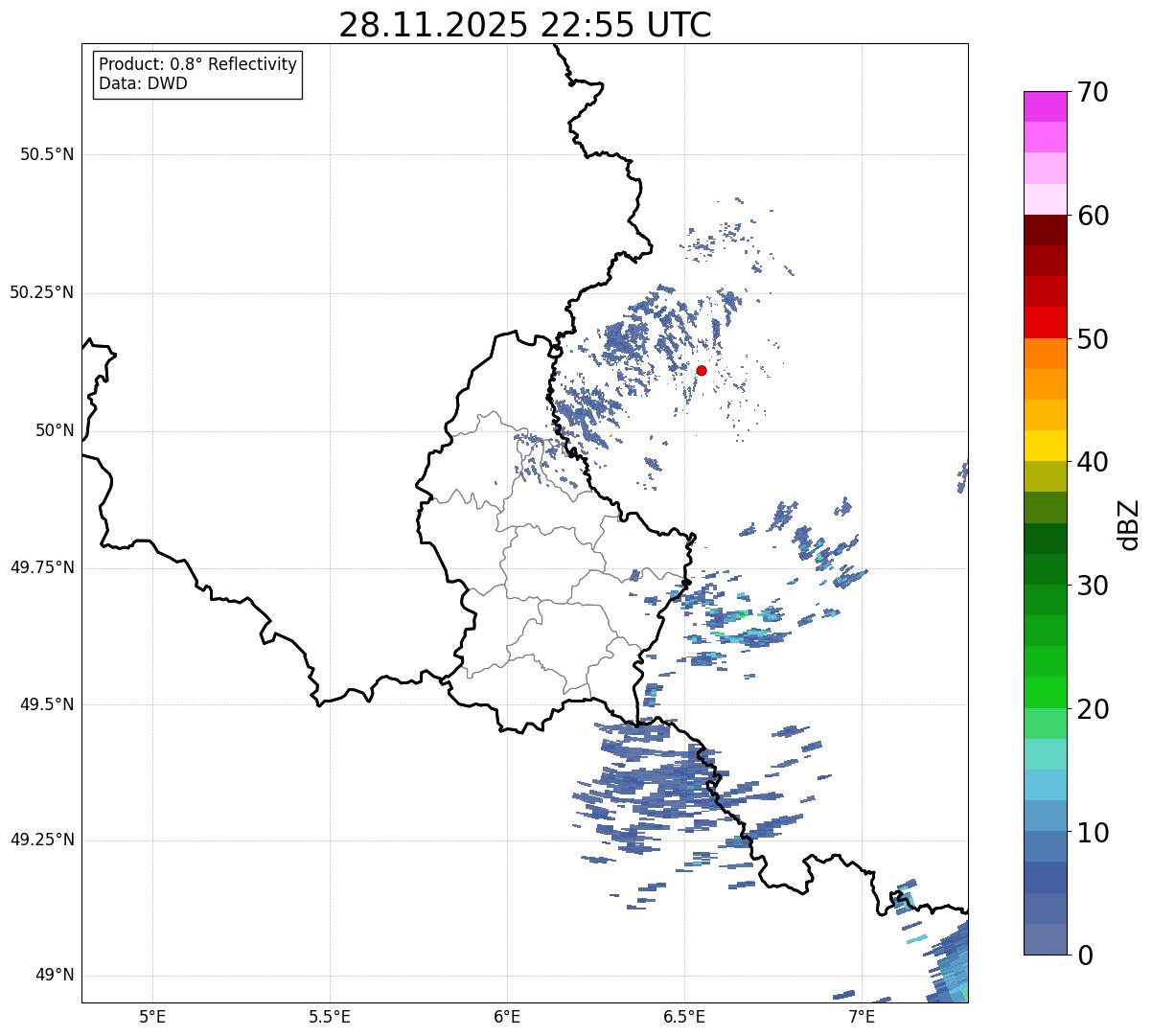Click the plot title 28.11.2025 22:55 UTC

[525, 25]
